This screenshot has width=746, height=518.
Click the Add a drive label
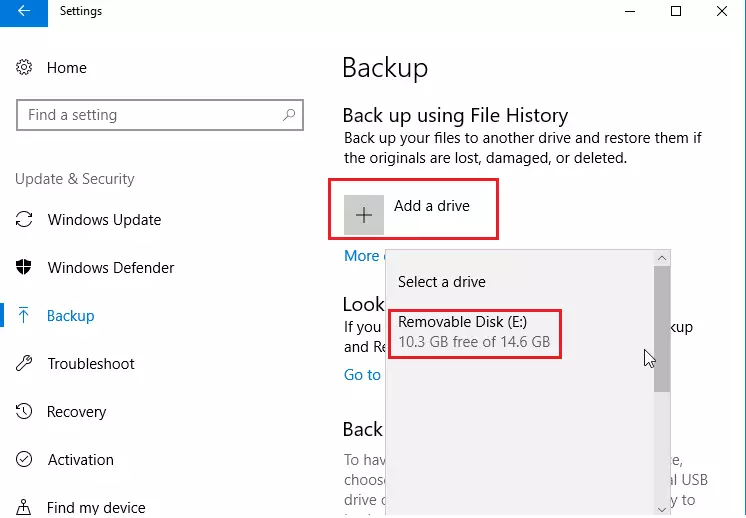pyautogui.click(x=432, y=205)
